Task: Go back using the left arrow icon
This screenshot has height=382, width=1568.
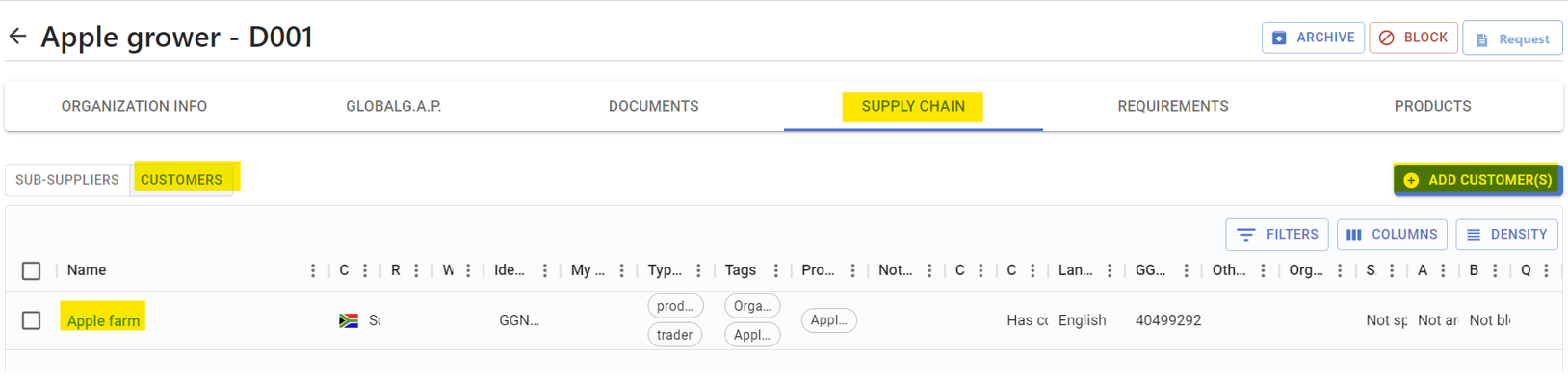Action: [x=17, y=37]
